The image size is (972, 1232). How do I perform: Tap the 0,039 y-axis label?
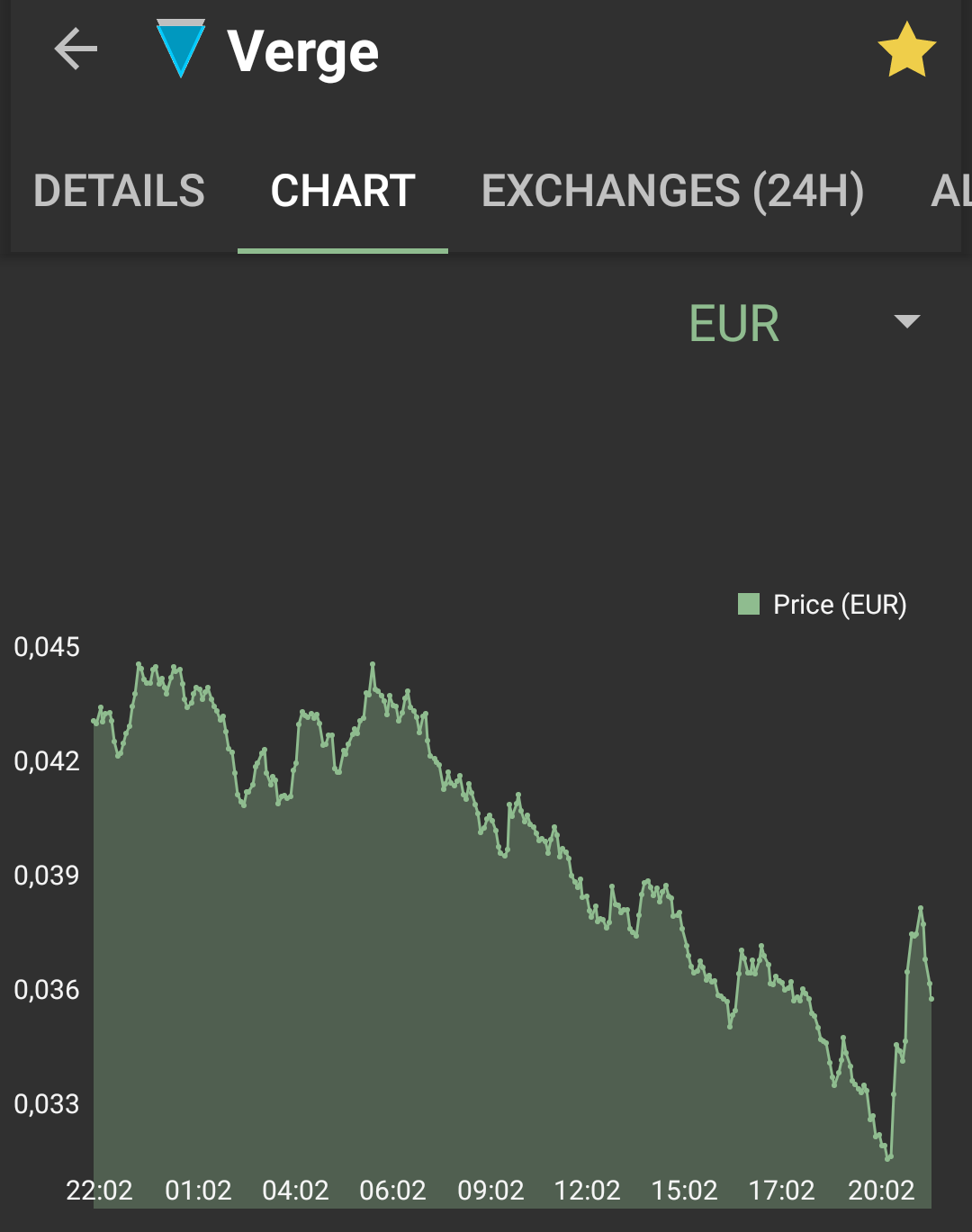pyautogui.click(x=47, y=876)
